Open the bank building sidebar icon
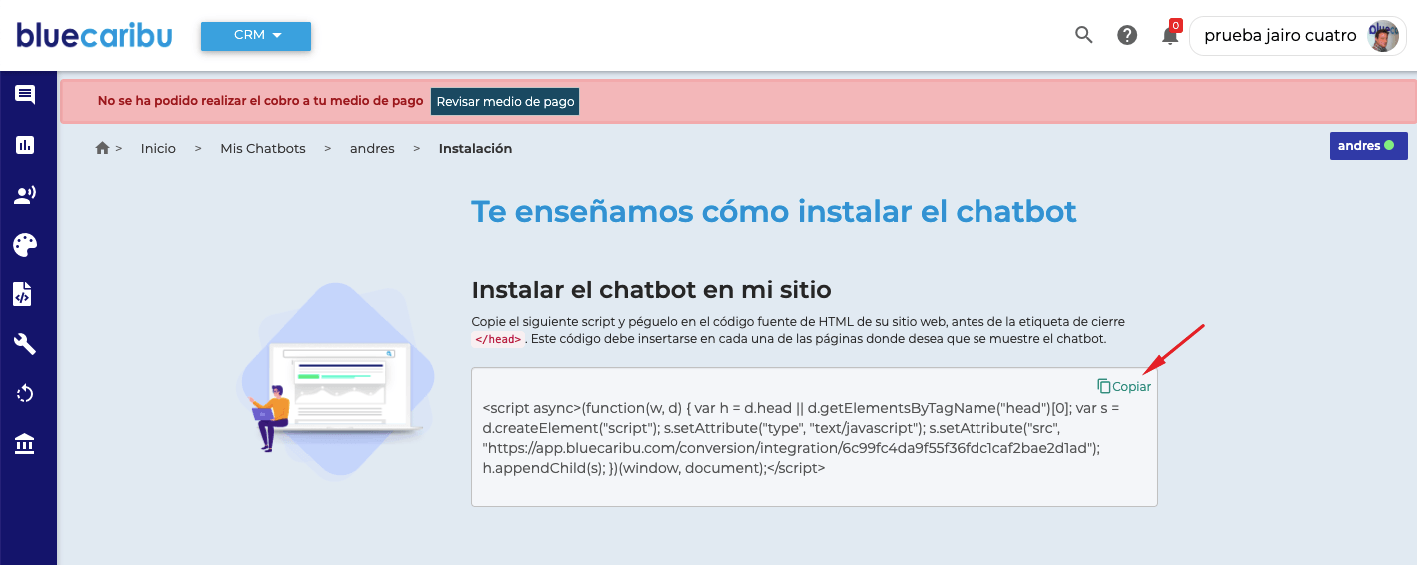Image resolution: width=1417 pixels, height=565 pixels. click(25, 444)
